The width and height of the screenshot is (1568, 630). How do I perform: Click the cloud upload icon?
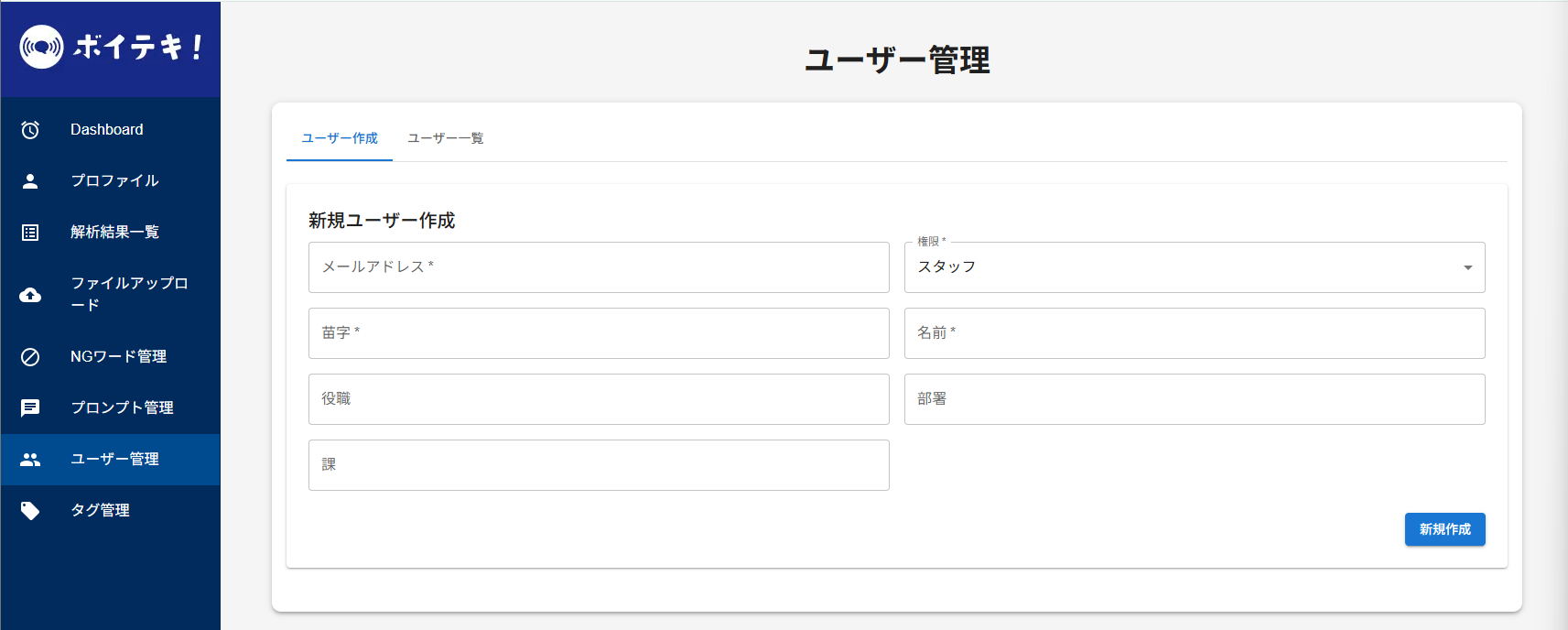point(30,295)
